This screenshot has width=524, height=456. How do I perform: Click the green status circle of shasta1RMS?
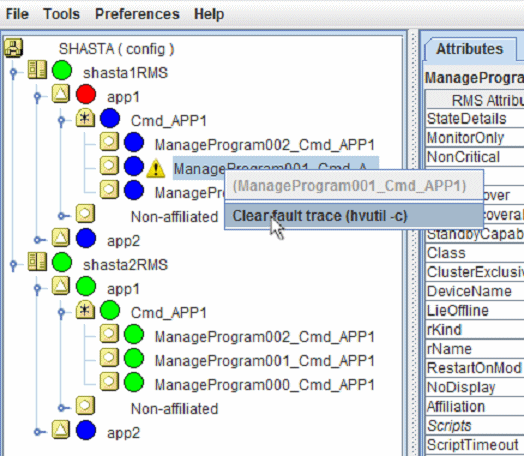point(62,70)
